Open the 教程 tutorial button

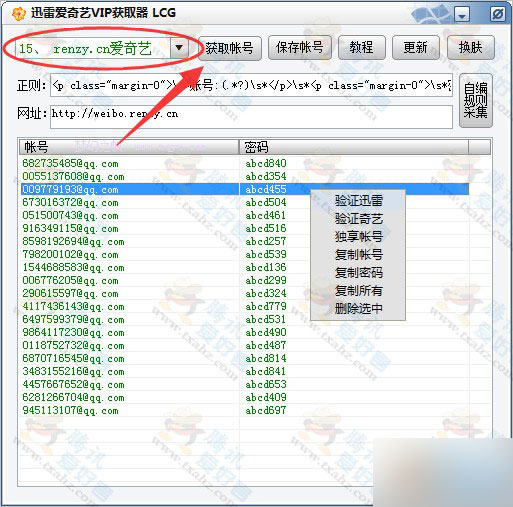pos(362,48)
